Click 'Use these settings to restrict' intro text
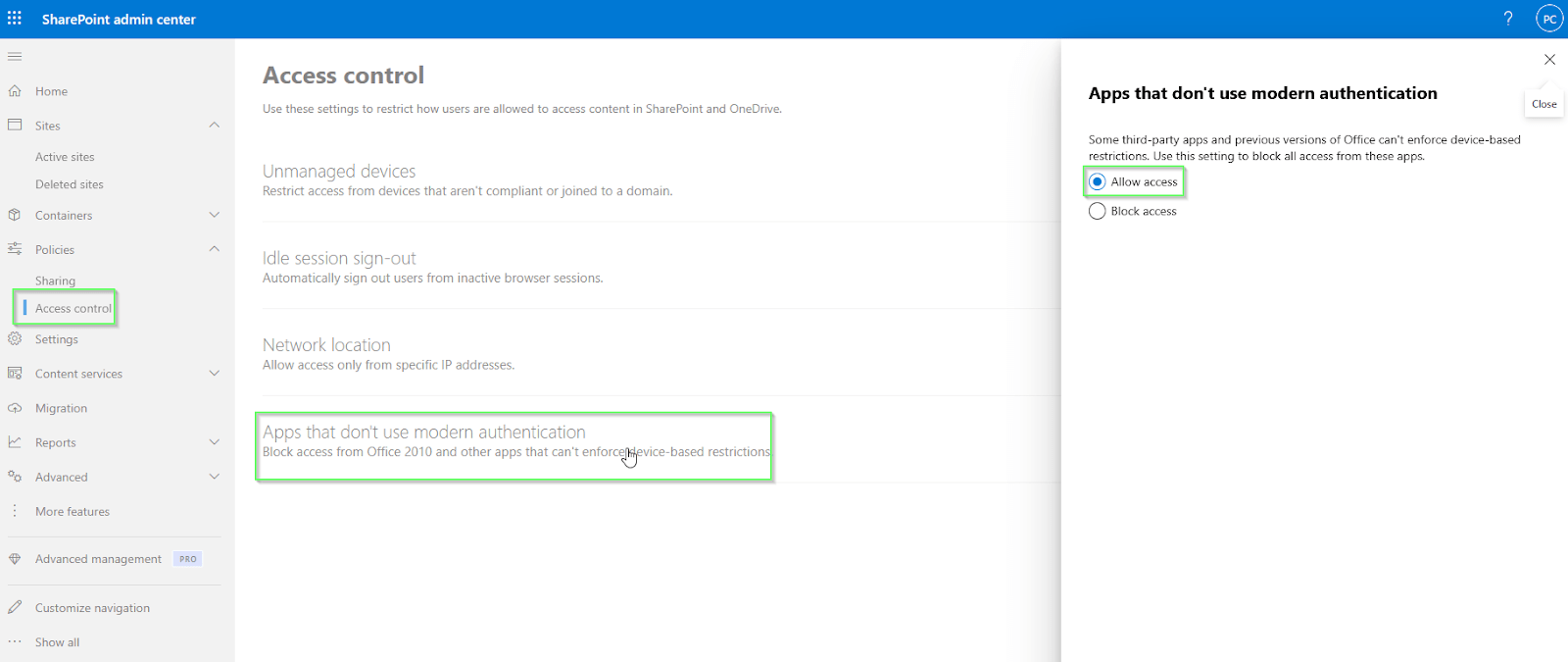The height and width of the screenshot is (662, 1568). click(522, 109)
